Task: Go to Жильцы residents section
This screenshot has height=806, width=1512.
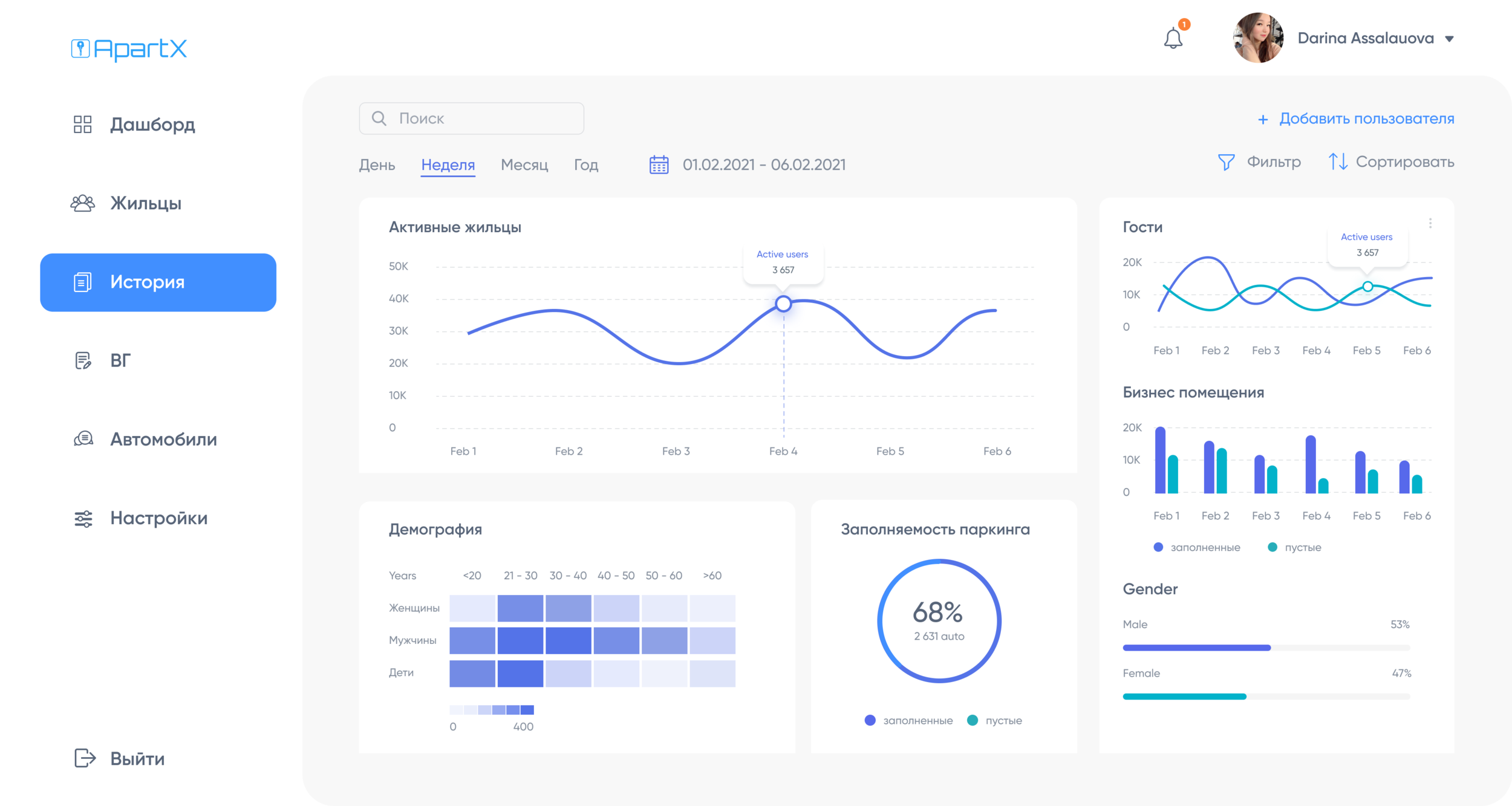Action: [x=145, y=203]
